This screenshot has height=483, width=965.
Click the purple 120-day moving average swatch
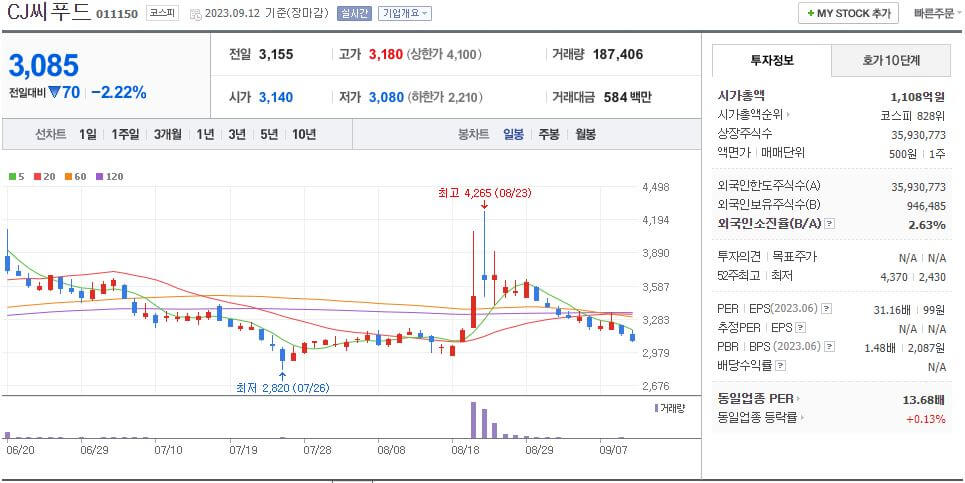point(100,177)
